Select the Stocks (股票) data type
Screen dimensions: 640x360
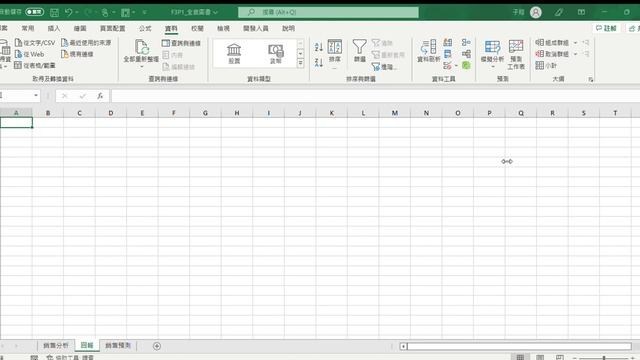click(234, 53)
